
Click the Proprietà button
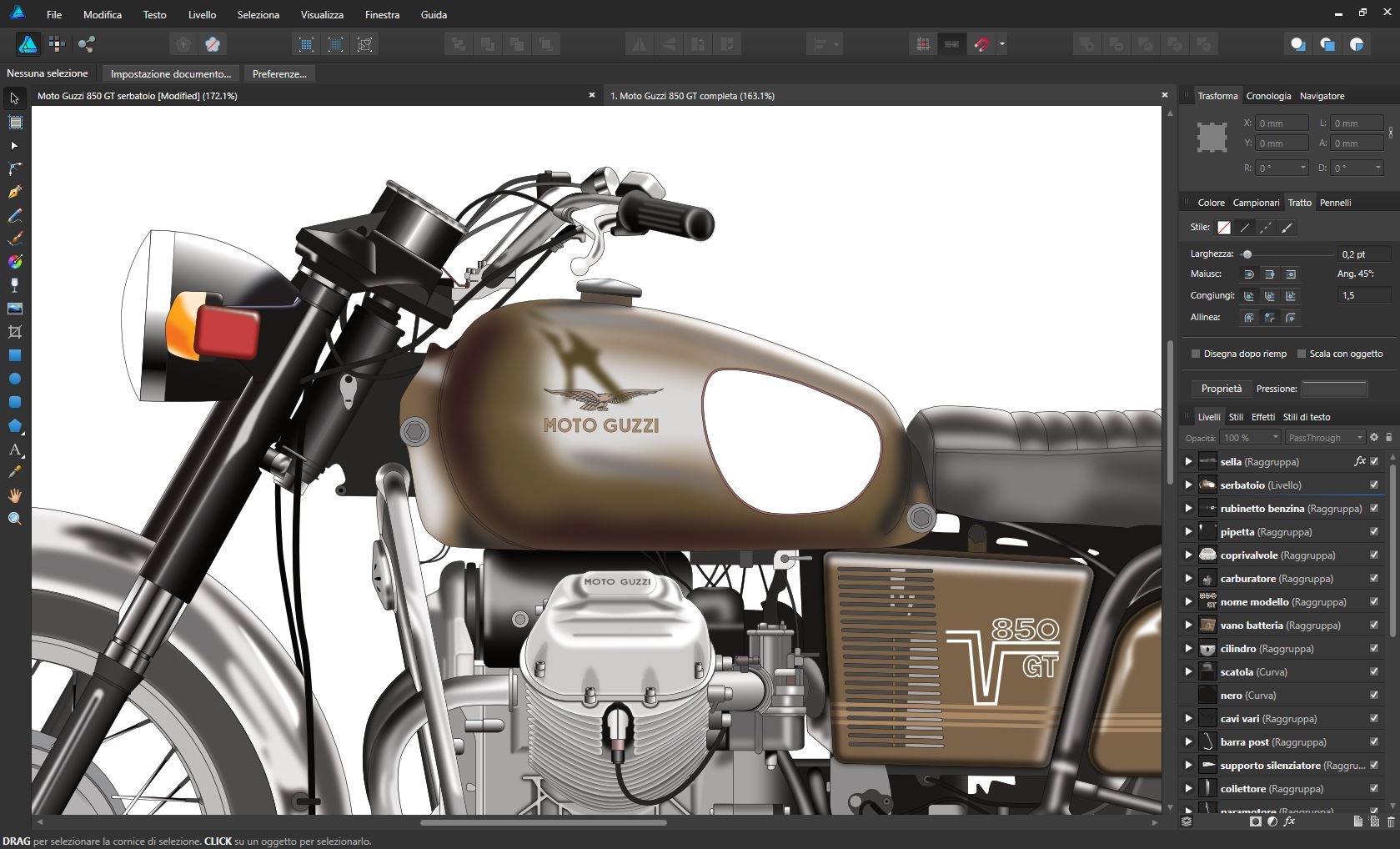tap(1222, 389)
